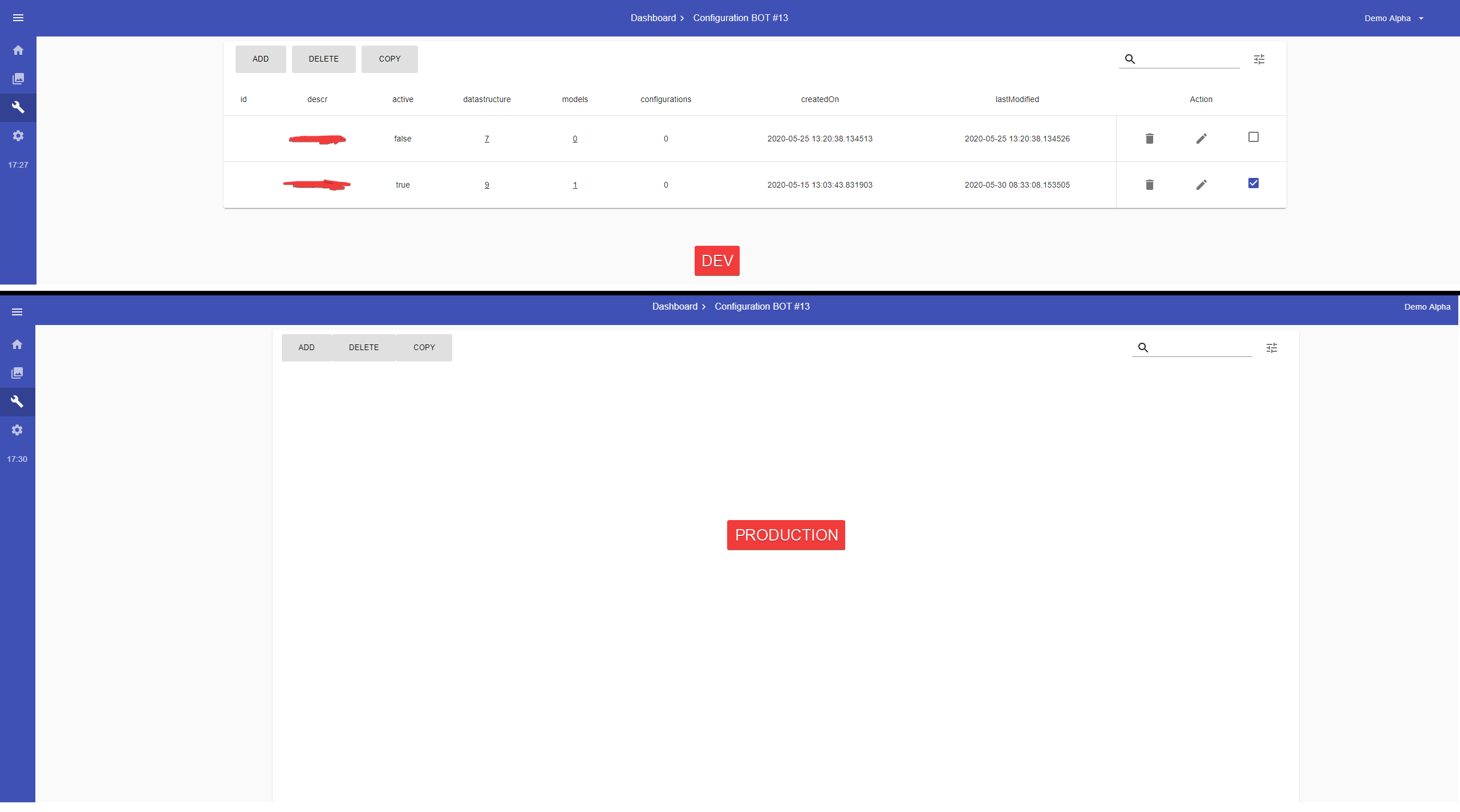Edit the row with active true using pencil icon
The width and height of the screenshot is (1460, 812).
coord(1201,185)
